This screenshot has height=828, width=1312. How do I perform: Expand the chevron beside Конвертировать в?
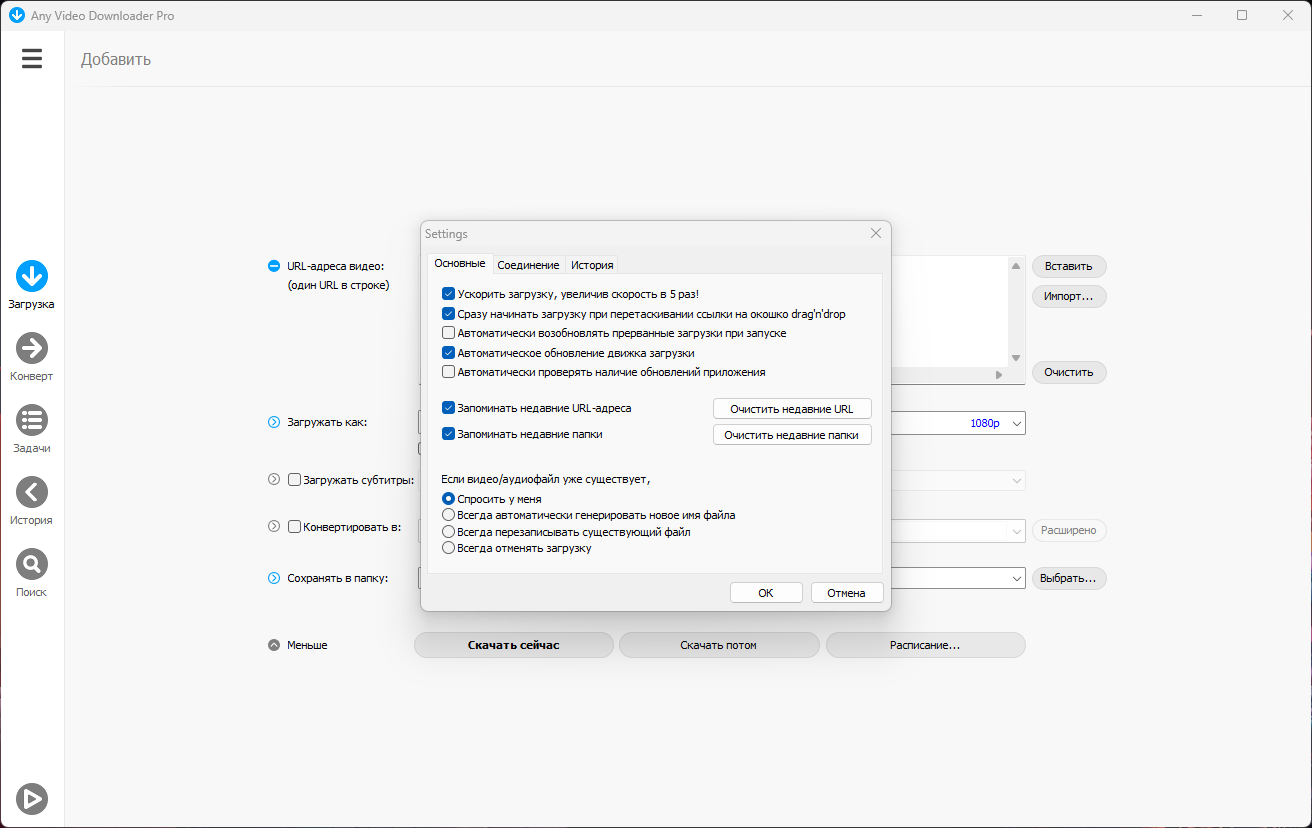[x=274, y=526]
